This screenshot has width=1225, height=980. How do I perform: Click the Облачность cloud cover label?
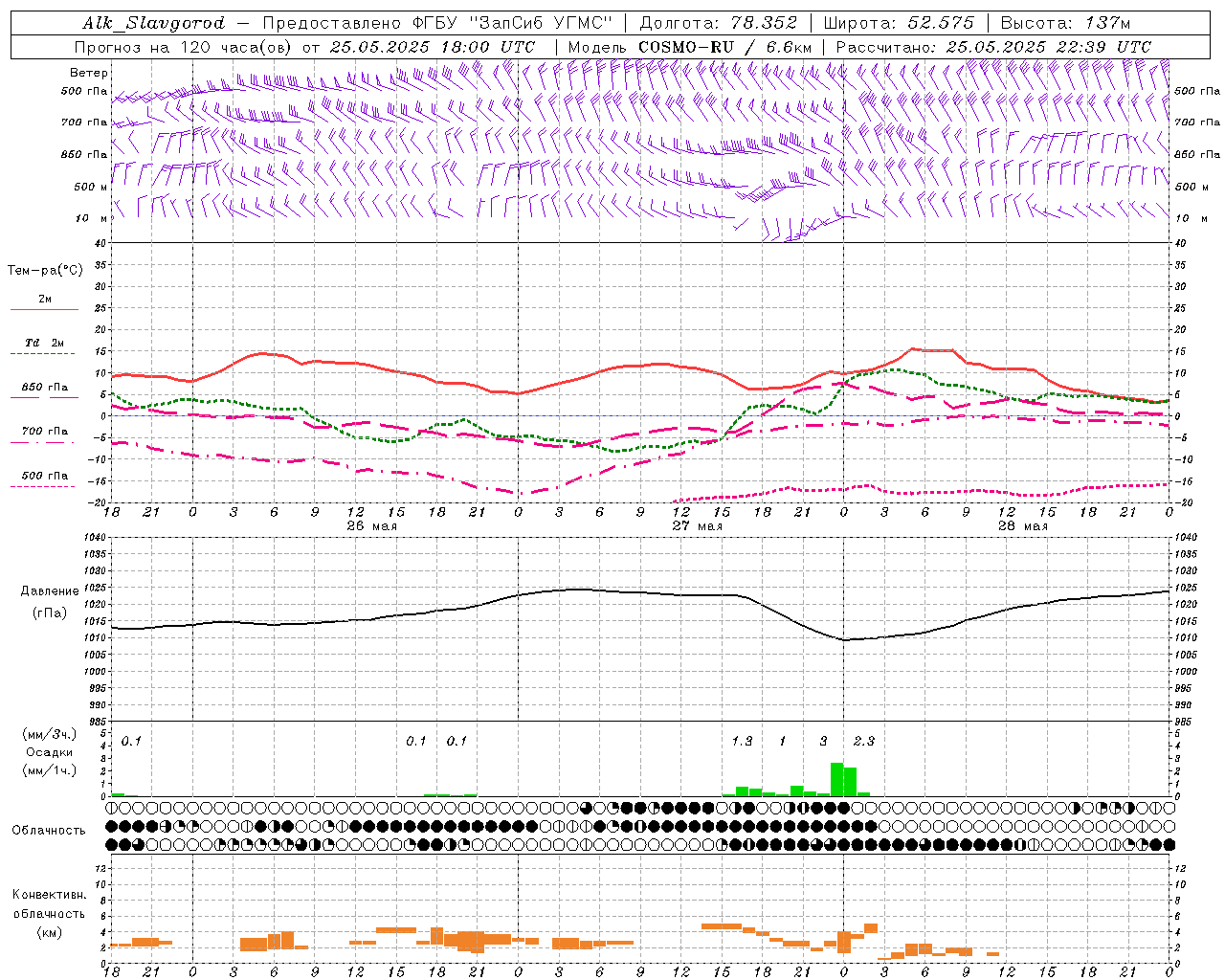tap(49, 830)
